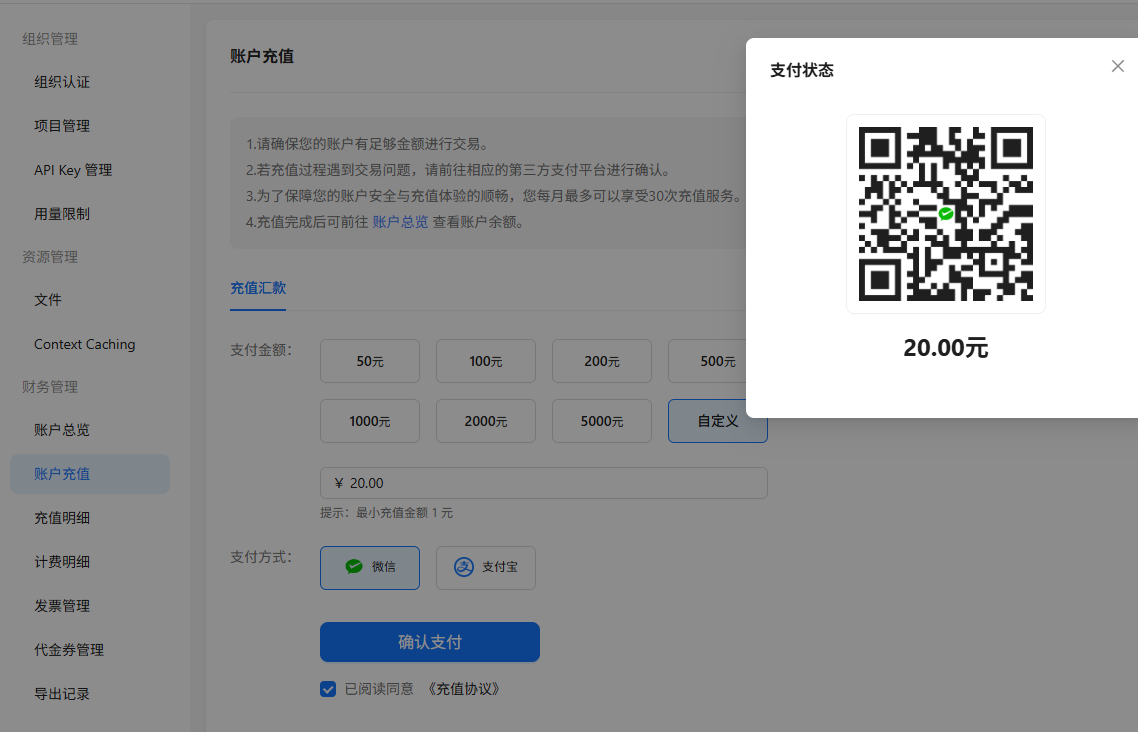The height and width of the screenshot is (732, 1138).
Task: Choose the 2000元 amount option
Action: tap(486, 421)
